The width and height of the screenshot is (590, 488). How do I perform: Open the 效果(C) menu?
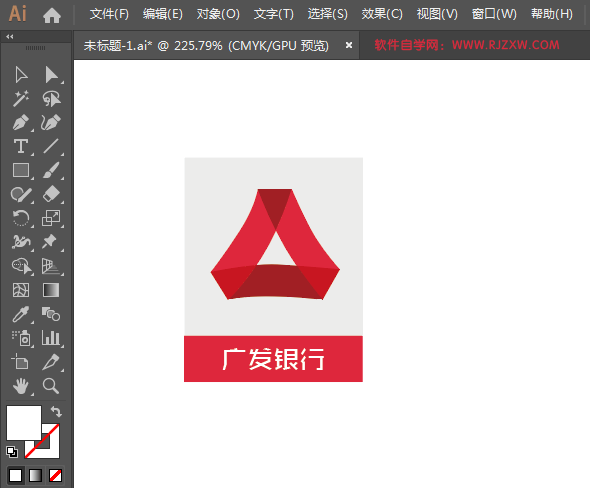pyautogui.click(x=382, y=14)
